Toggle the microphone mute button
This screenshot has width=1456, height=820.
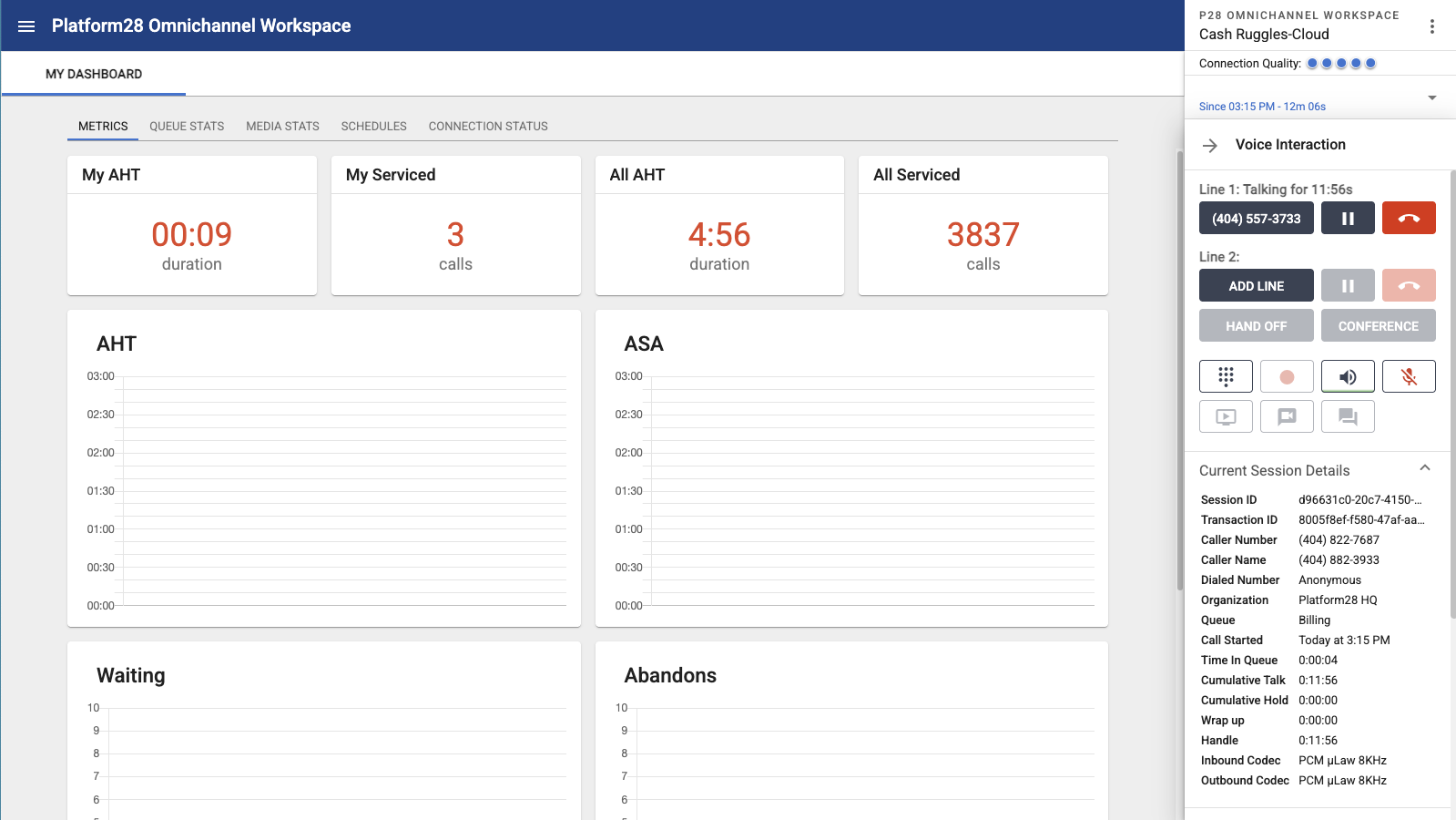[x=1408, y=376]
